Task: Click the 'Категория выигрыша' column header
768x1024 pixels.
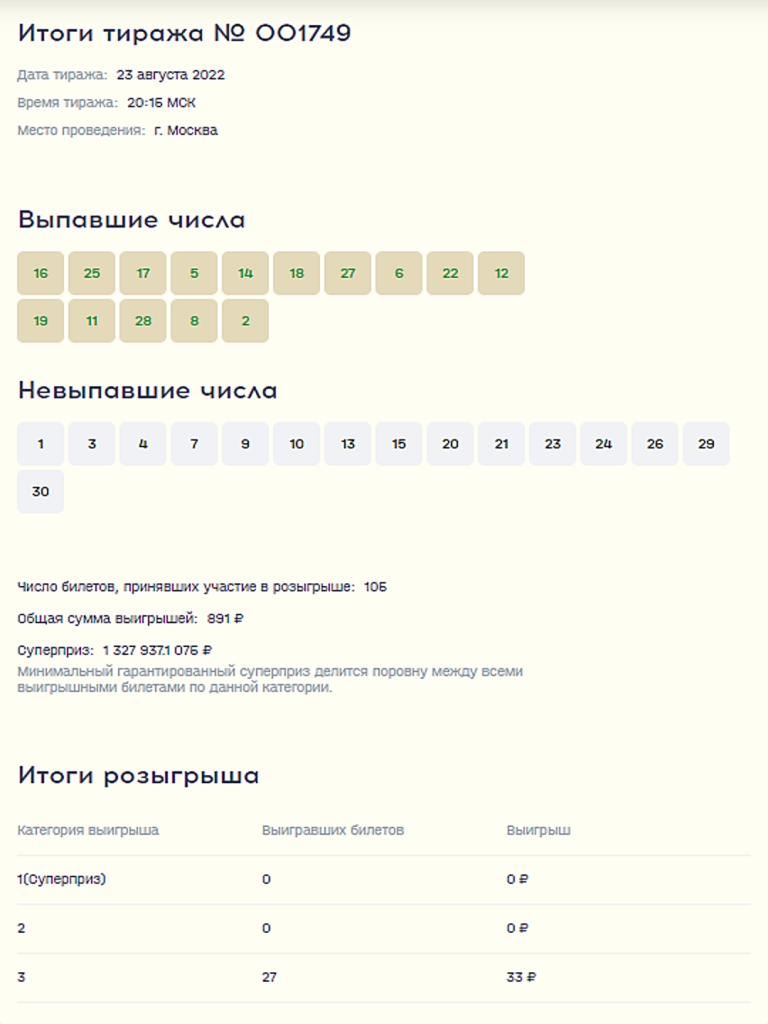Action: click(88, 830)
